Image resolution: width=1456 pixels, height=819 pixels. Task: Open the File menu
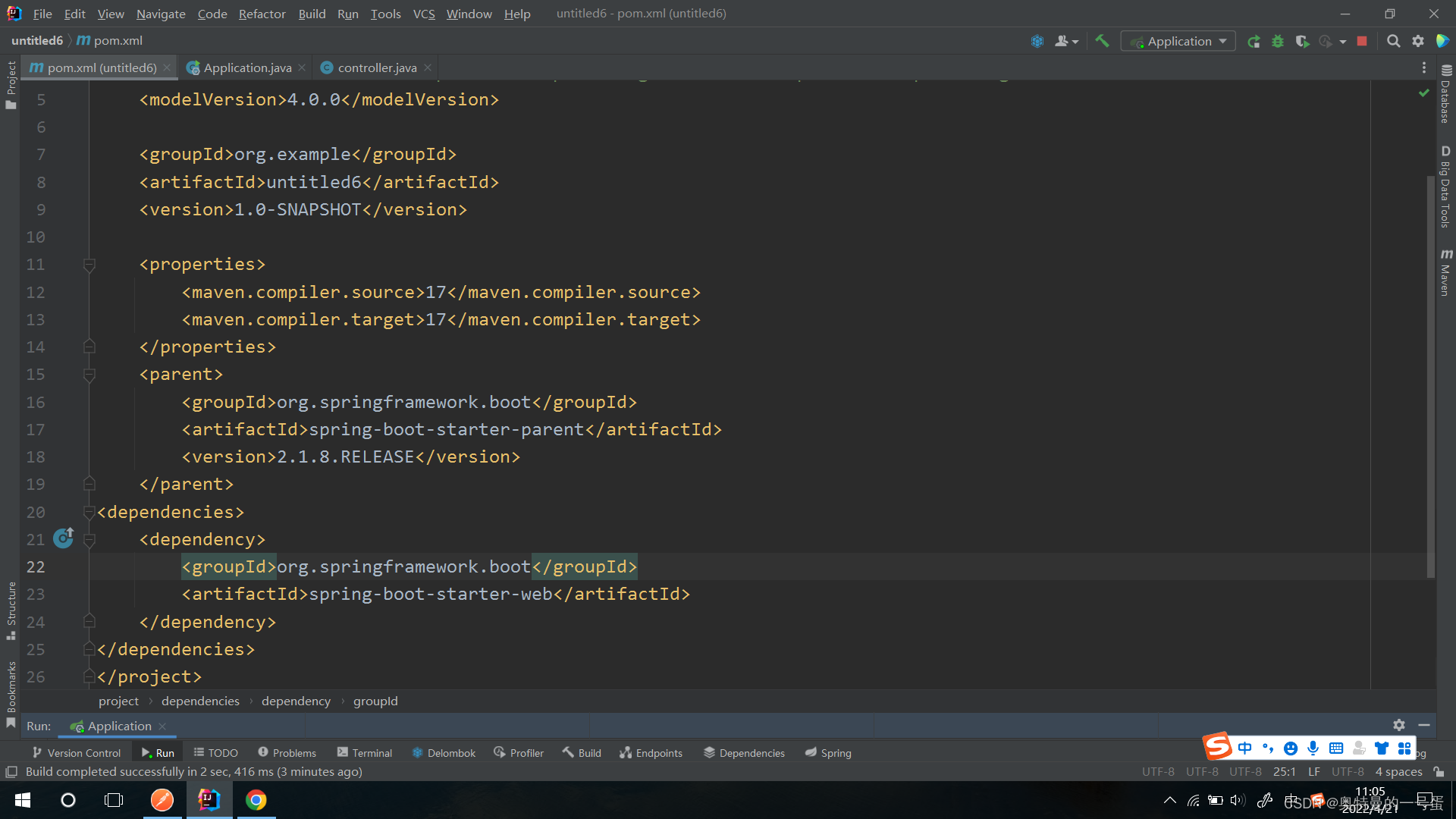point(42,14)
